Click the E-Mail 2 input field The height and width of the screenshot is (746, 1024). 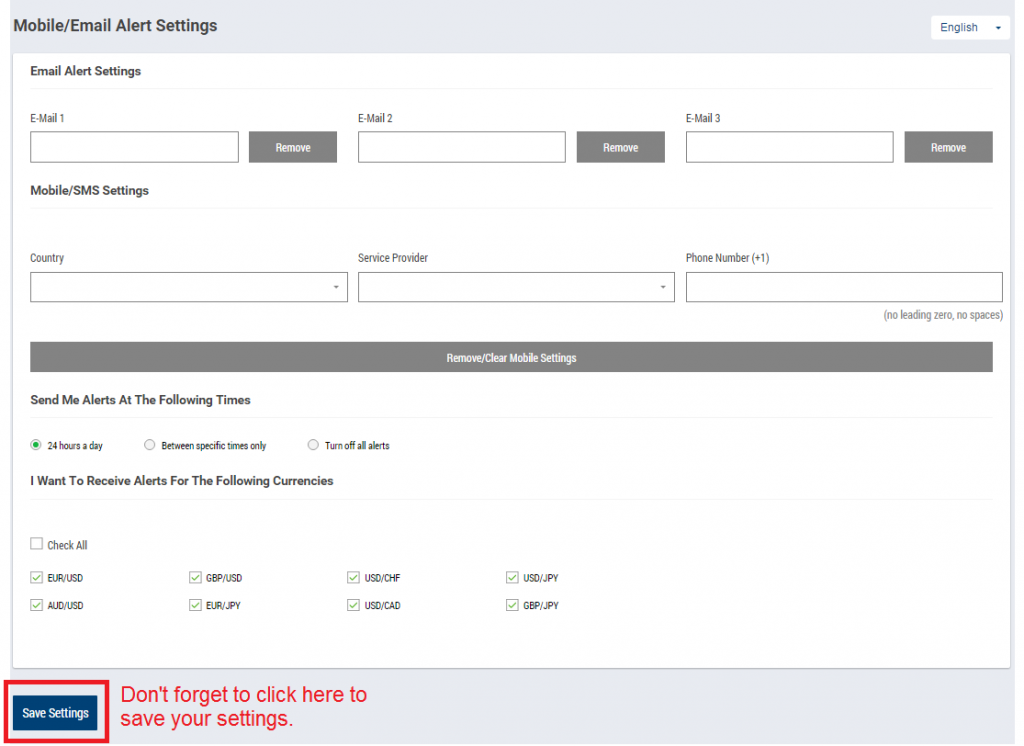click(461, 147)
